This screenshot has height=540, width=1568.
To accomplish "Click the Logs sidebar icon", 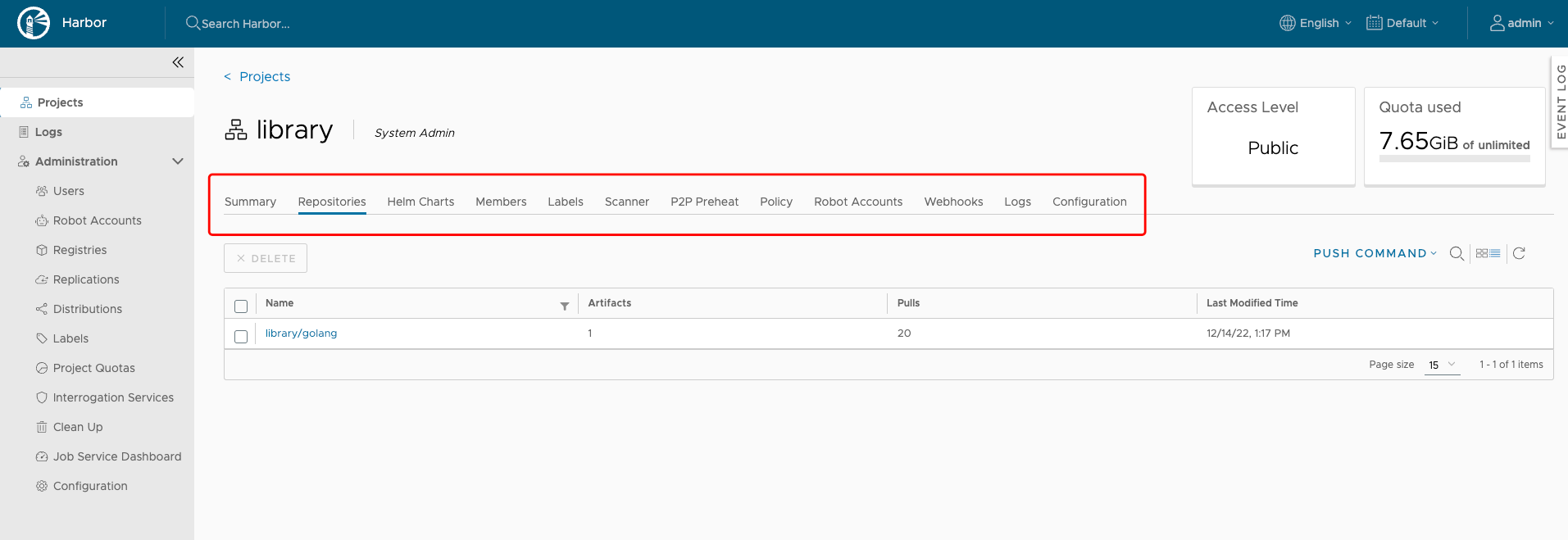I will pos(24,132).
